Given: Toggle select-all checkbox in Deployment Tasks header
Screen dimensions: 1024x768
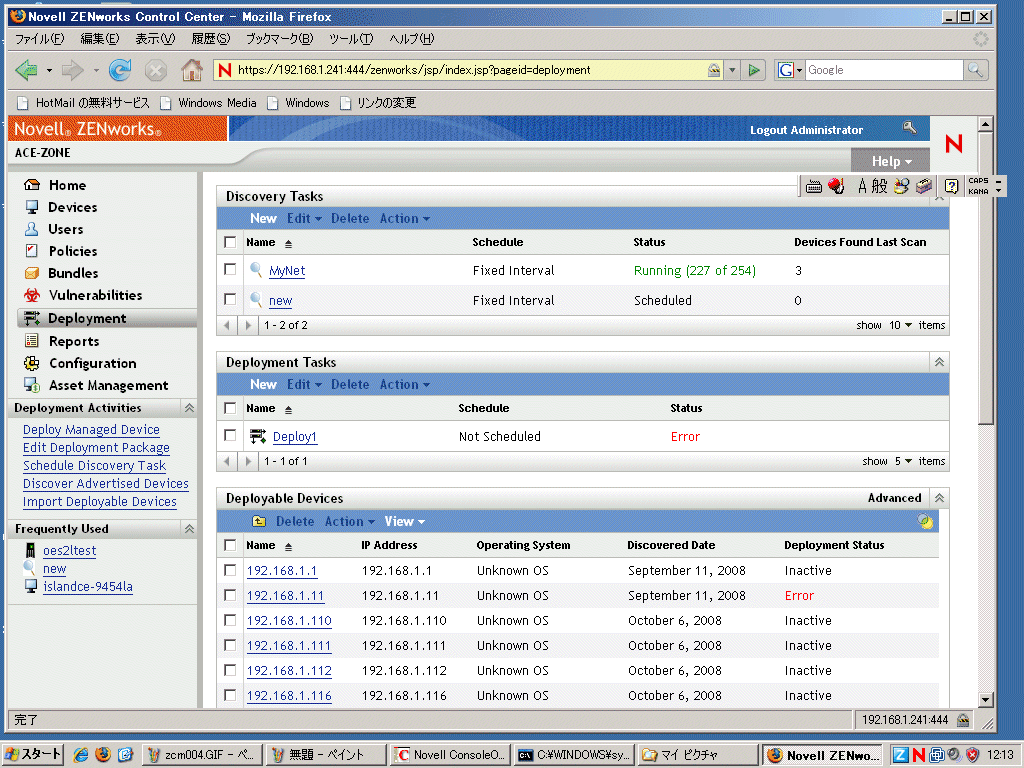Looking at the screenshot, I should click(230, 408).
